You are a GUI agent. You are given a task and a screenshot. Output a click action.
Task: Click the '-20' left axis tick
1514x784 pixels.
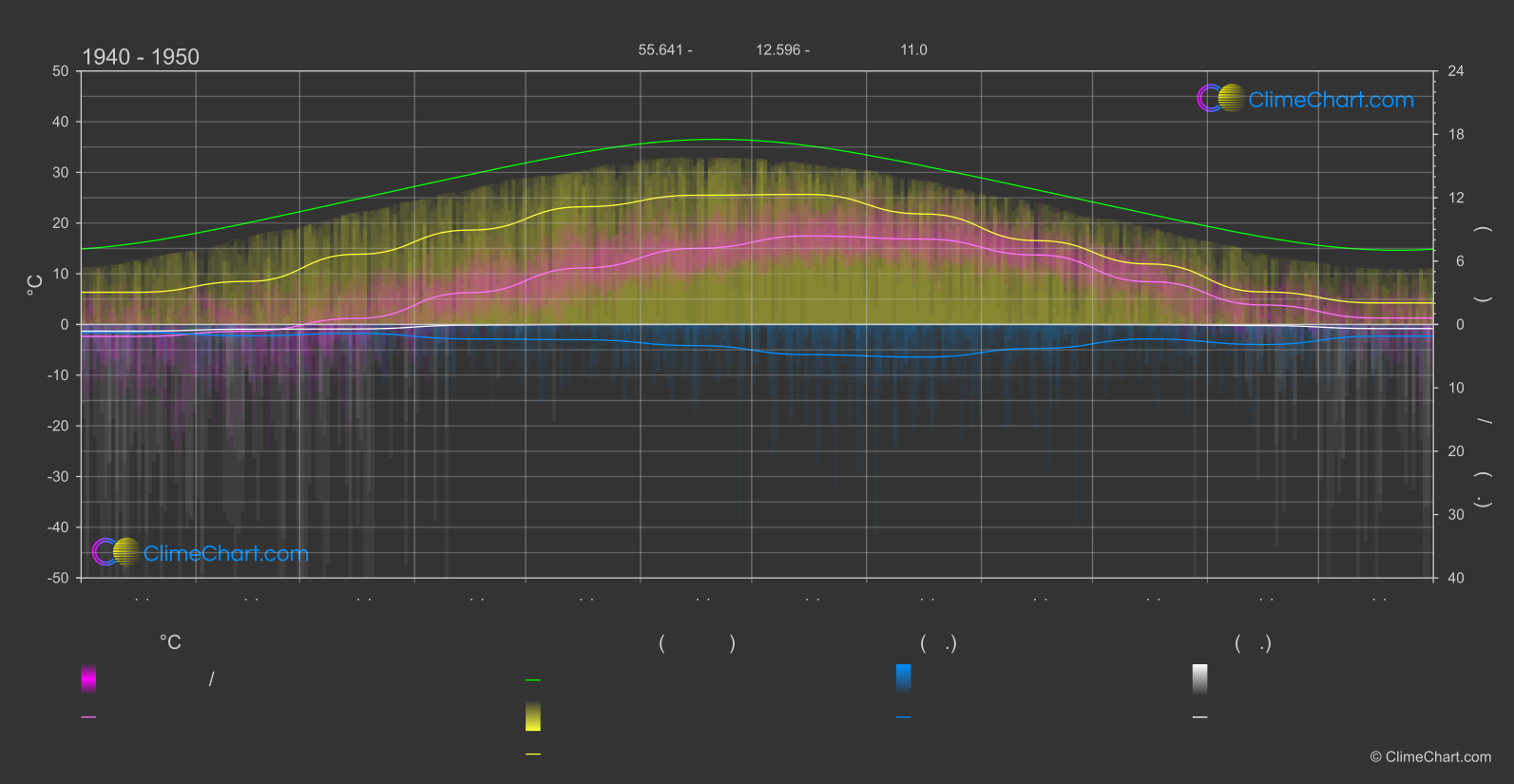tap(59, 426)
